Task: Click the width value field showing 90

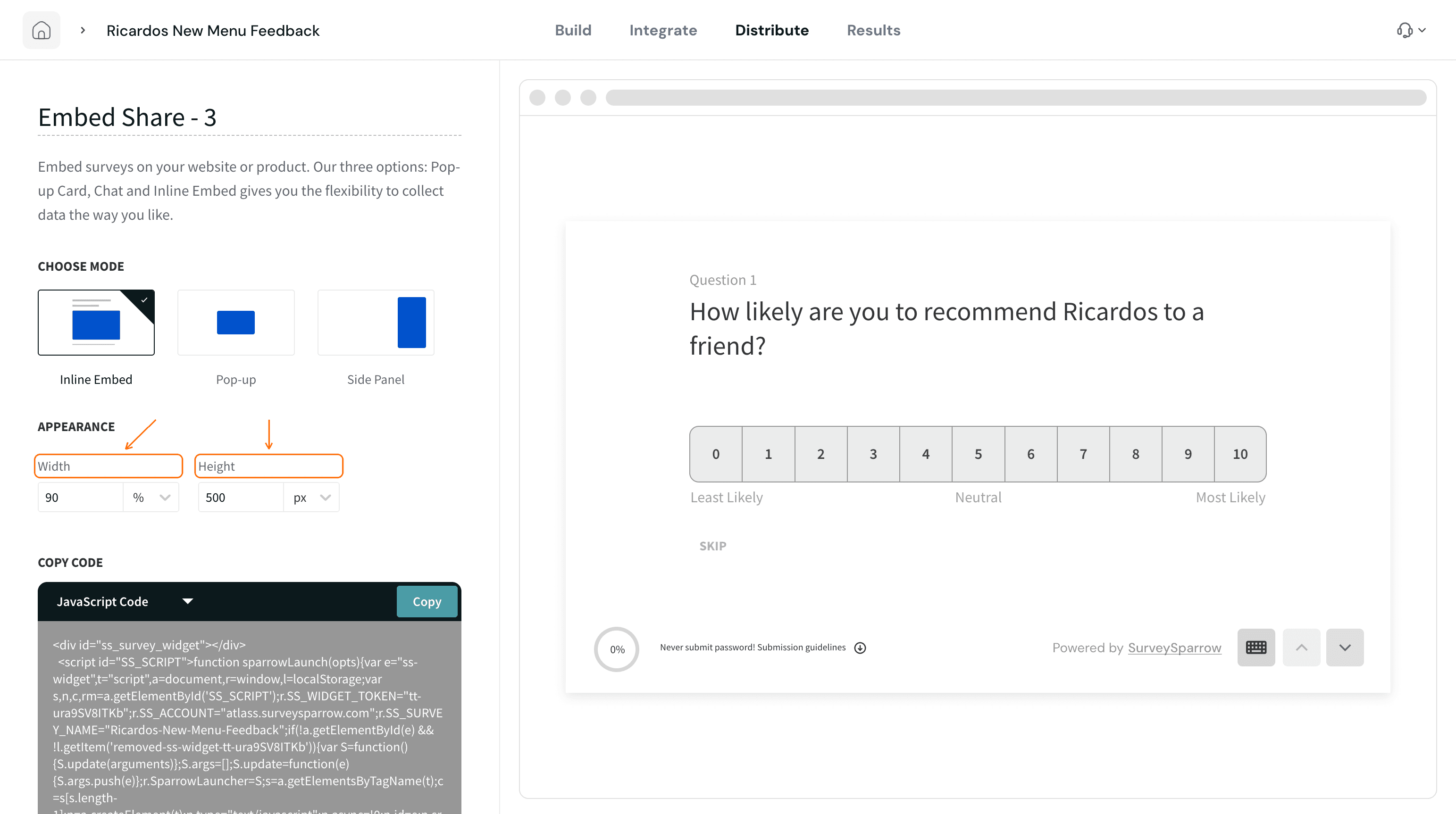Action: tap(80, 498)
